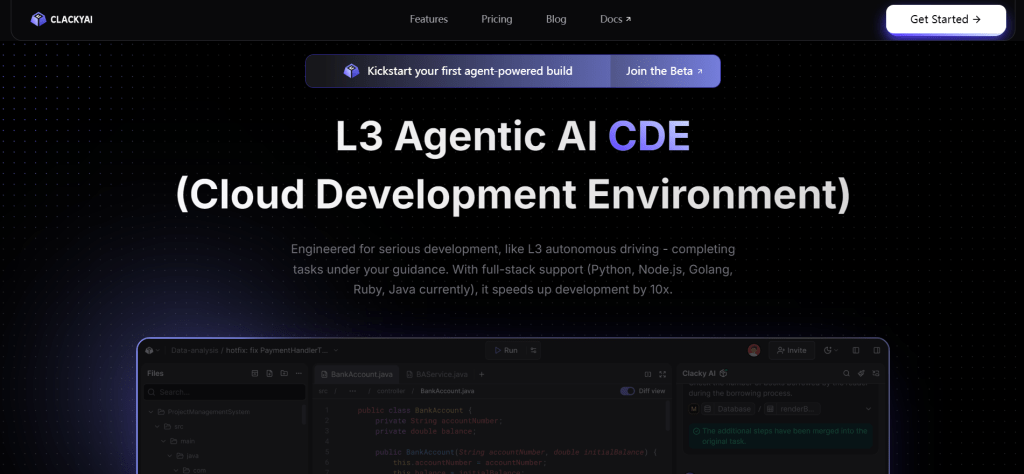Image resolution: width=1024 pixels, height=474 pixels.
Task: Click the src breadcrumb in editor path
Action: click(x=323, y=391)
